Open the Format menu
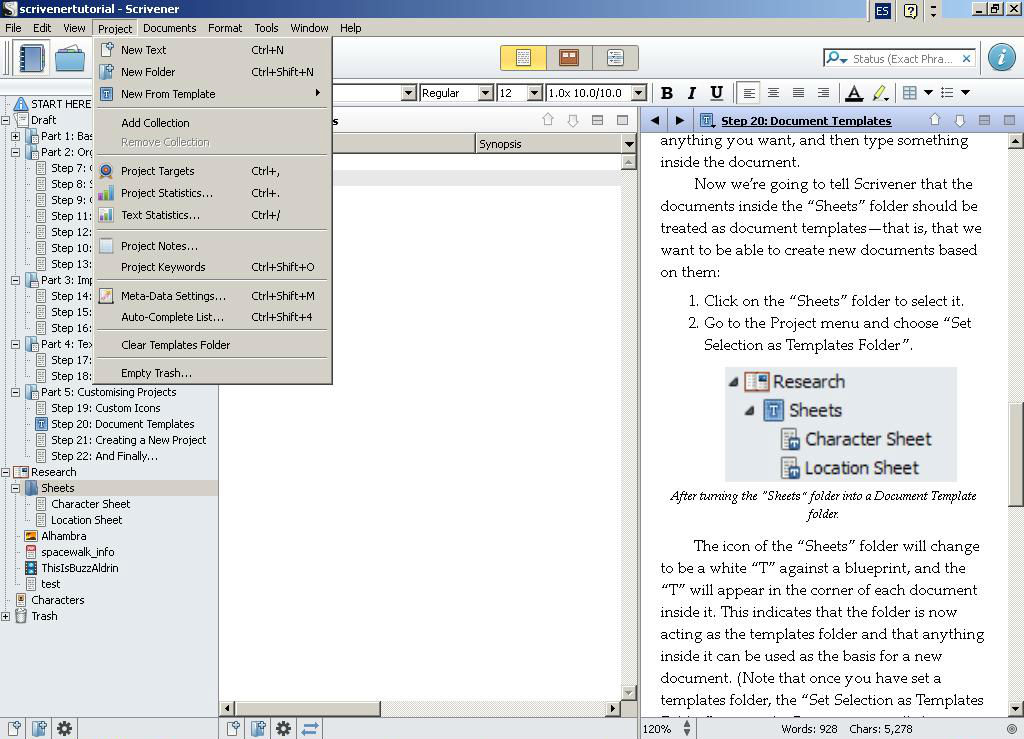 pyautogui.click(x=225, y=28)
